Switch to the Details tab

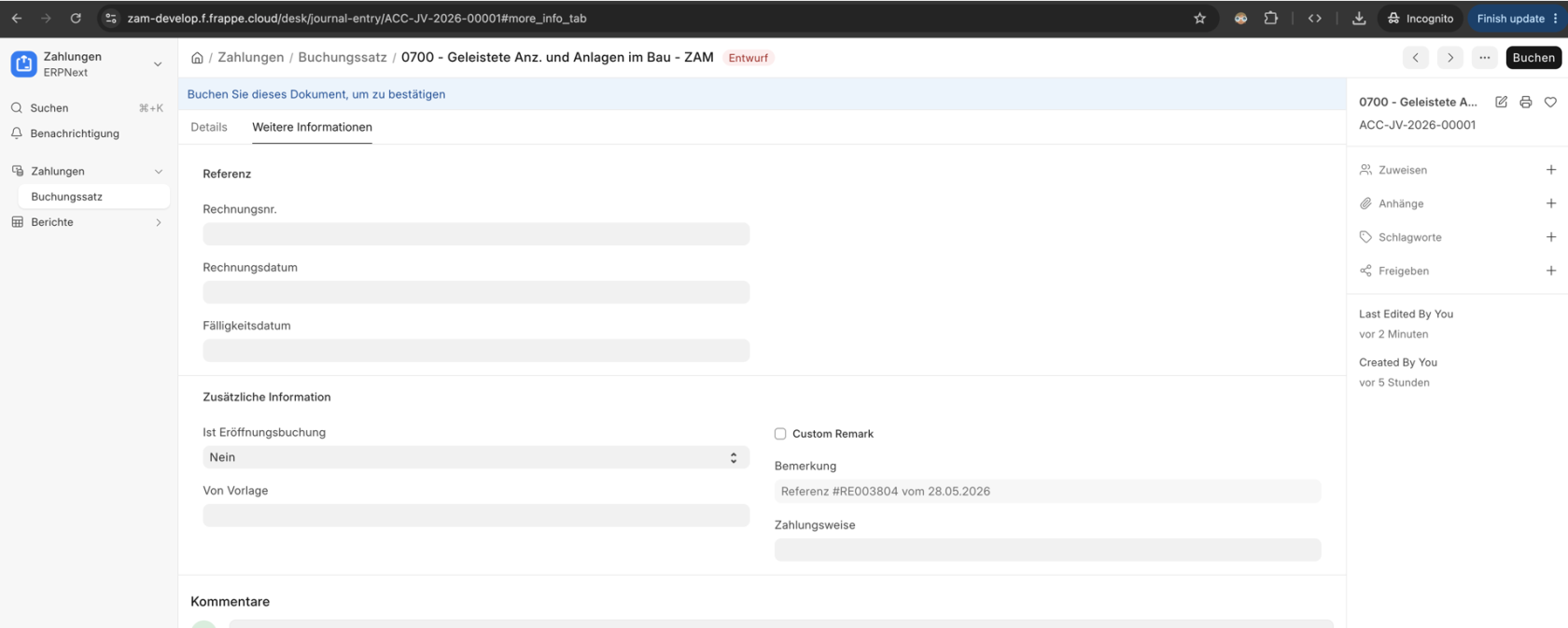pyautogui.click(x=209, y=127)
